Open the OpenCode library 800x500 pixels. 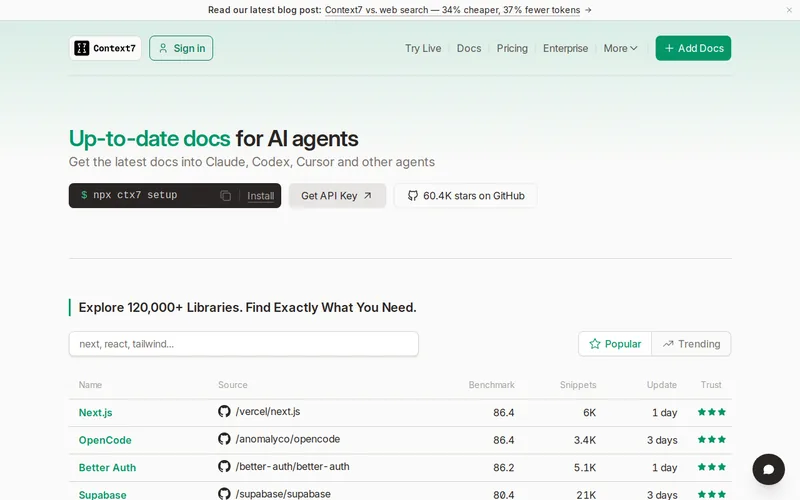[105, 440]
